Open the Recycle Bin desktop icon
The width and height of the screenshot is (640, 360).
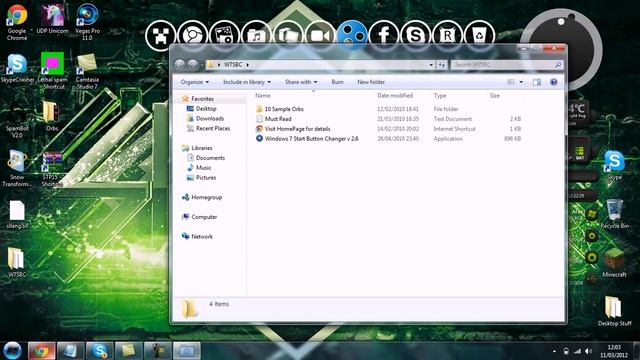(x=614, y=214)
